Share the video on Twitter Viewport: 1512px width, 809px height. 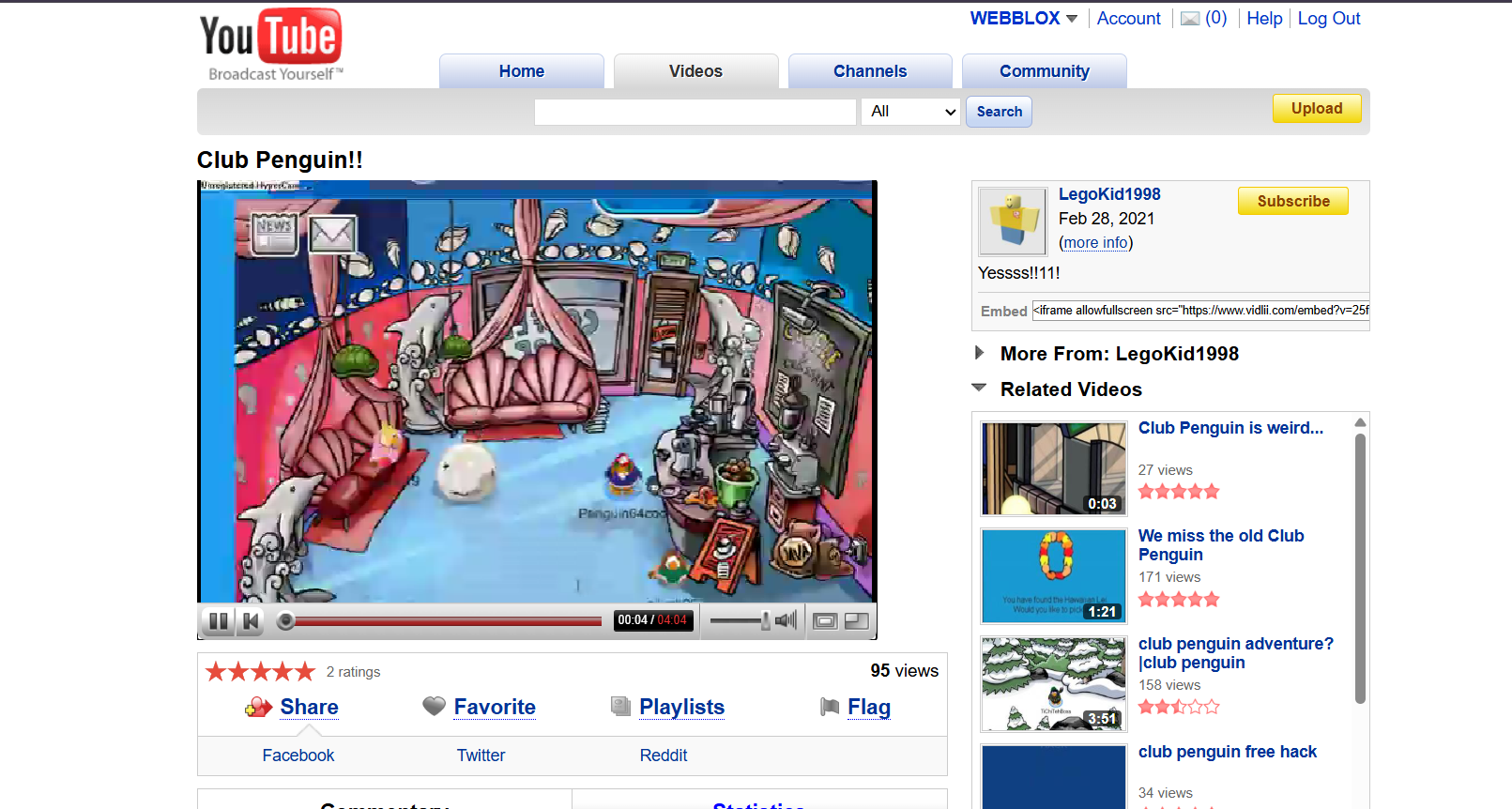[x=481, y=756]
